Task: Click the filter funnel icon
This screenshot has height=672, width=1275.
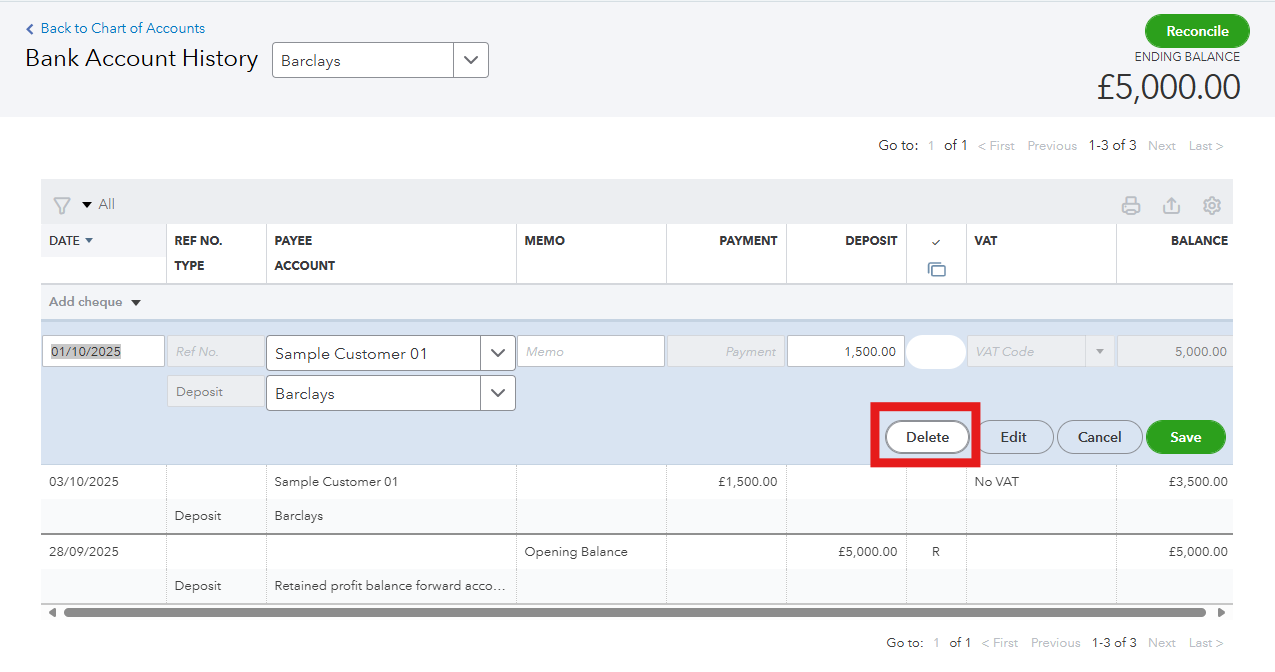Action: pyautogui.click(x=62, y=205)
